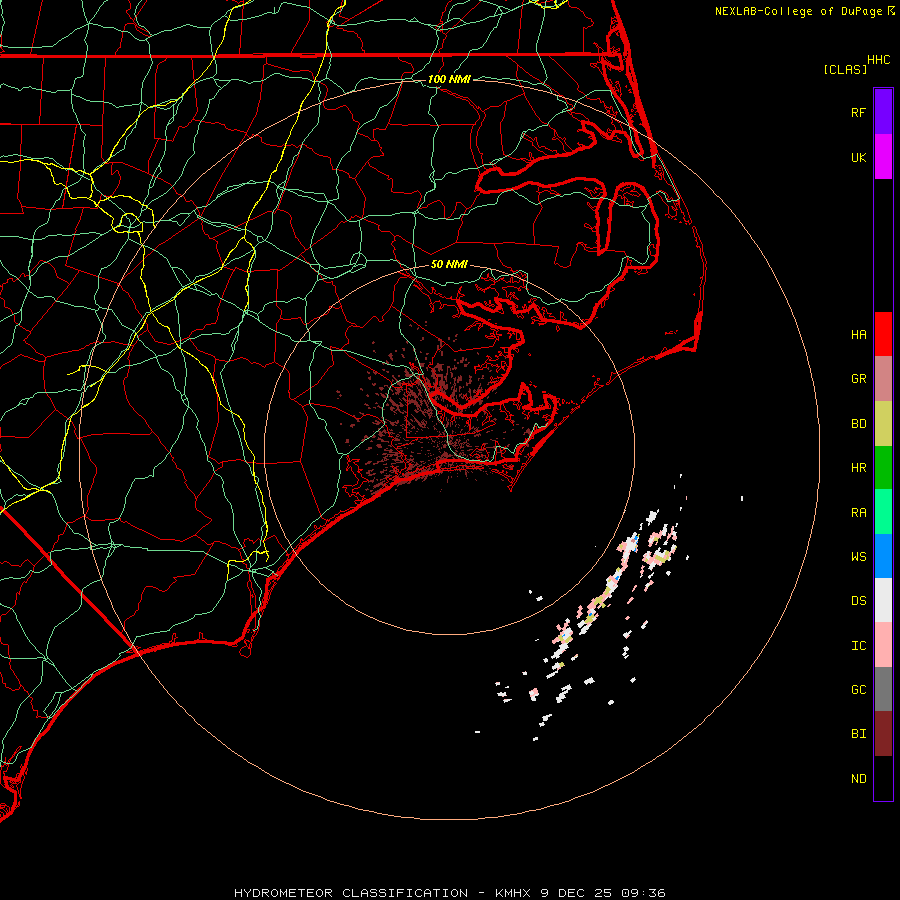
Task: Click the HR legend label
Action: tap(858, 468)
